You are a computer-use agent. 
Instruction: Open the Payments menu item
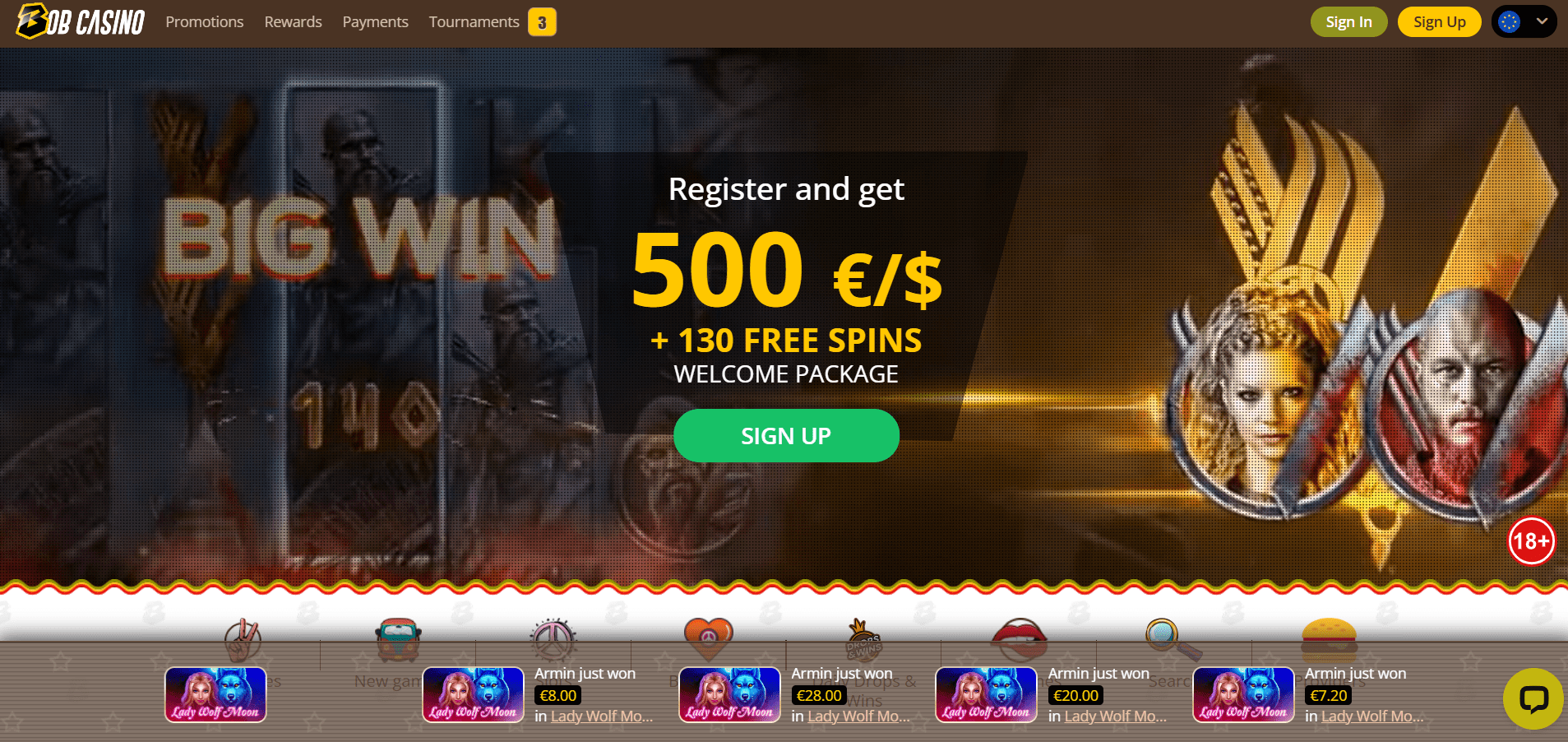[376, 22]
